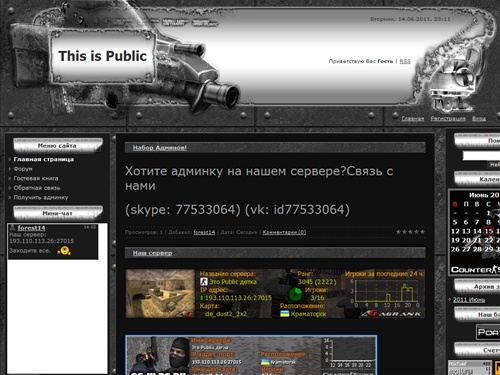Open the Обратная связь menu link

pyautogui.click(x=37, y=188)
